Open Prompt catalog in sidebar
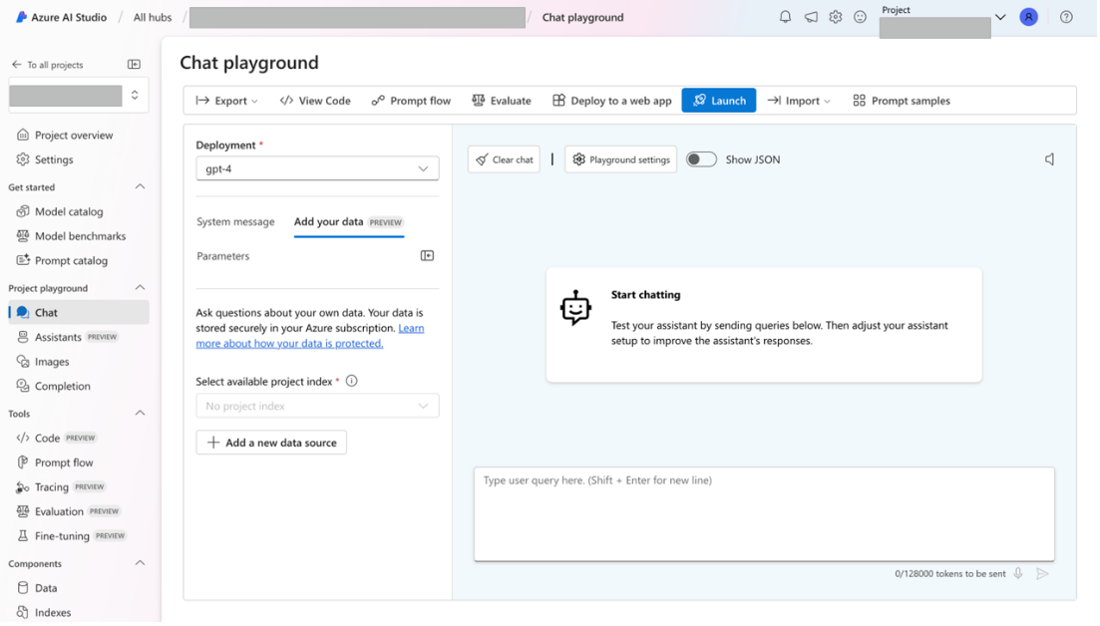Screen dimensions: 1100x626 pyautogui.click(x=71, y=260)
